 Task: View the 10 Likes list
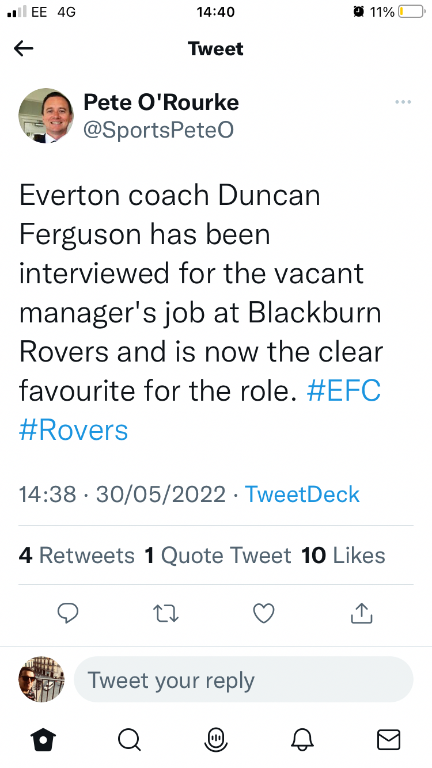click(343, 555)
